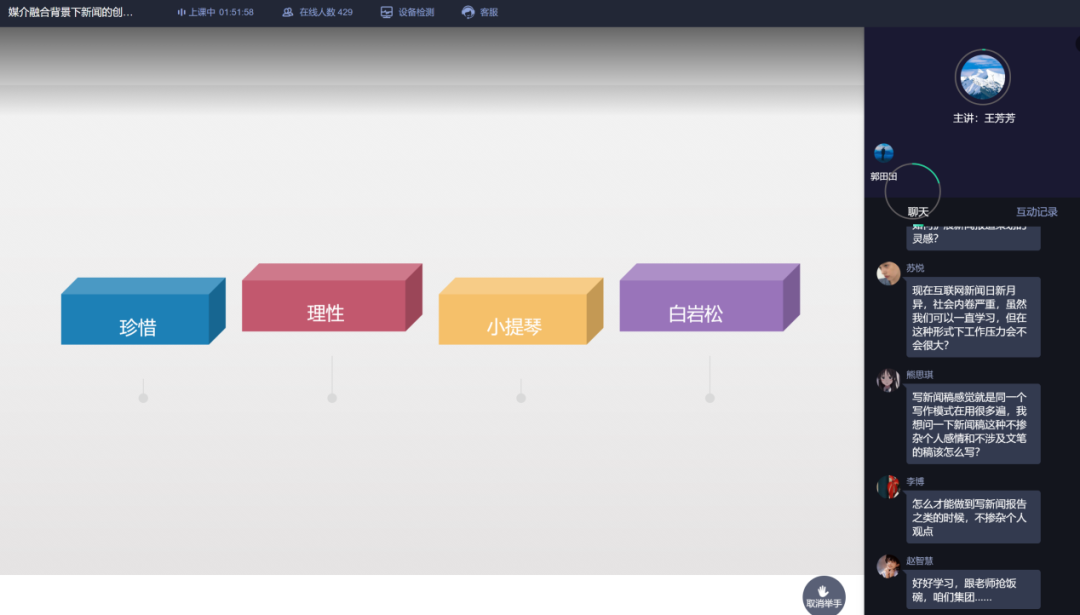Open 熊思琪's avatar in chat
This screenshot has width=1080, height=615.
[888, 379]
